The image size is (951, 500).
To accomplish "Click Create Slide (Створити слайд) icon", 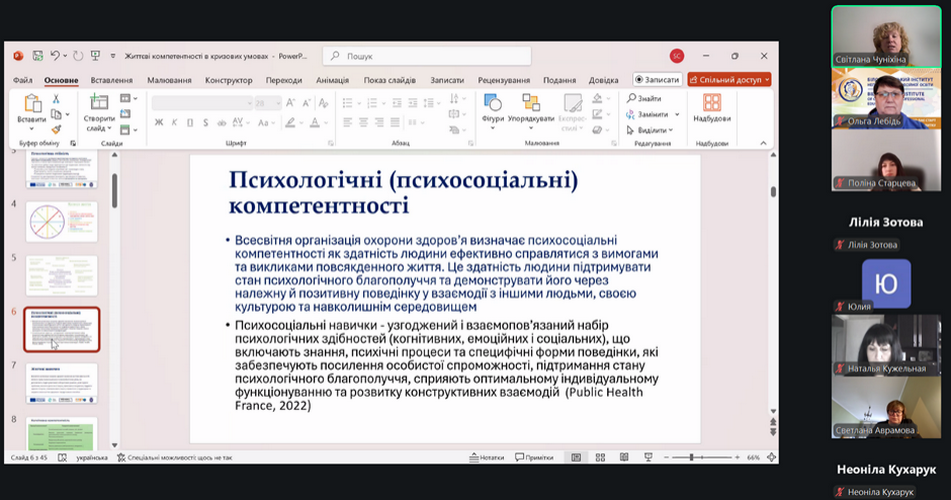I will [x=99, y=104].
